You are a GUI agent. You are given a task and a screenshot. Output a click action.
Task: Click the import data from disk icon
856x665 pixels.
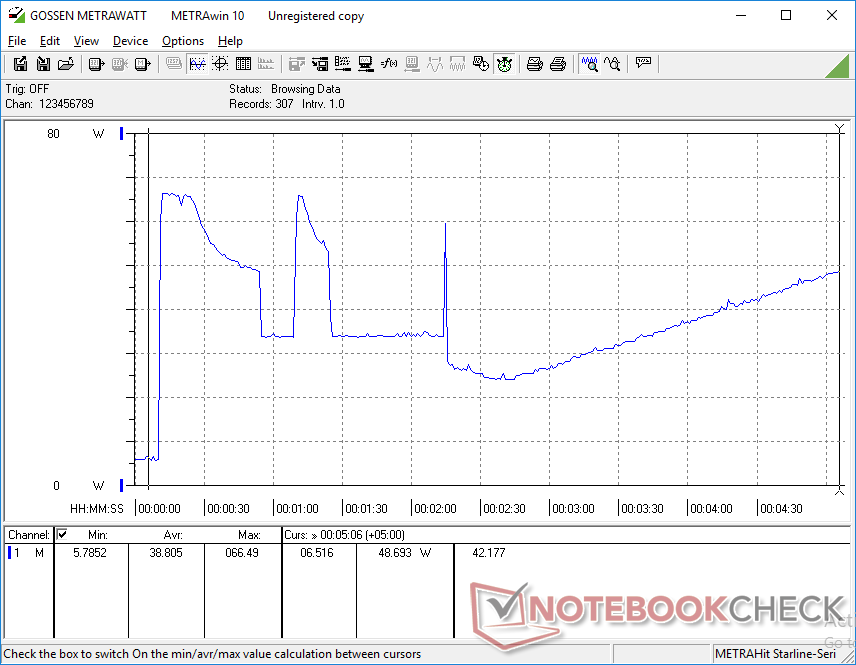(43, 64)
